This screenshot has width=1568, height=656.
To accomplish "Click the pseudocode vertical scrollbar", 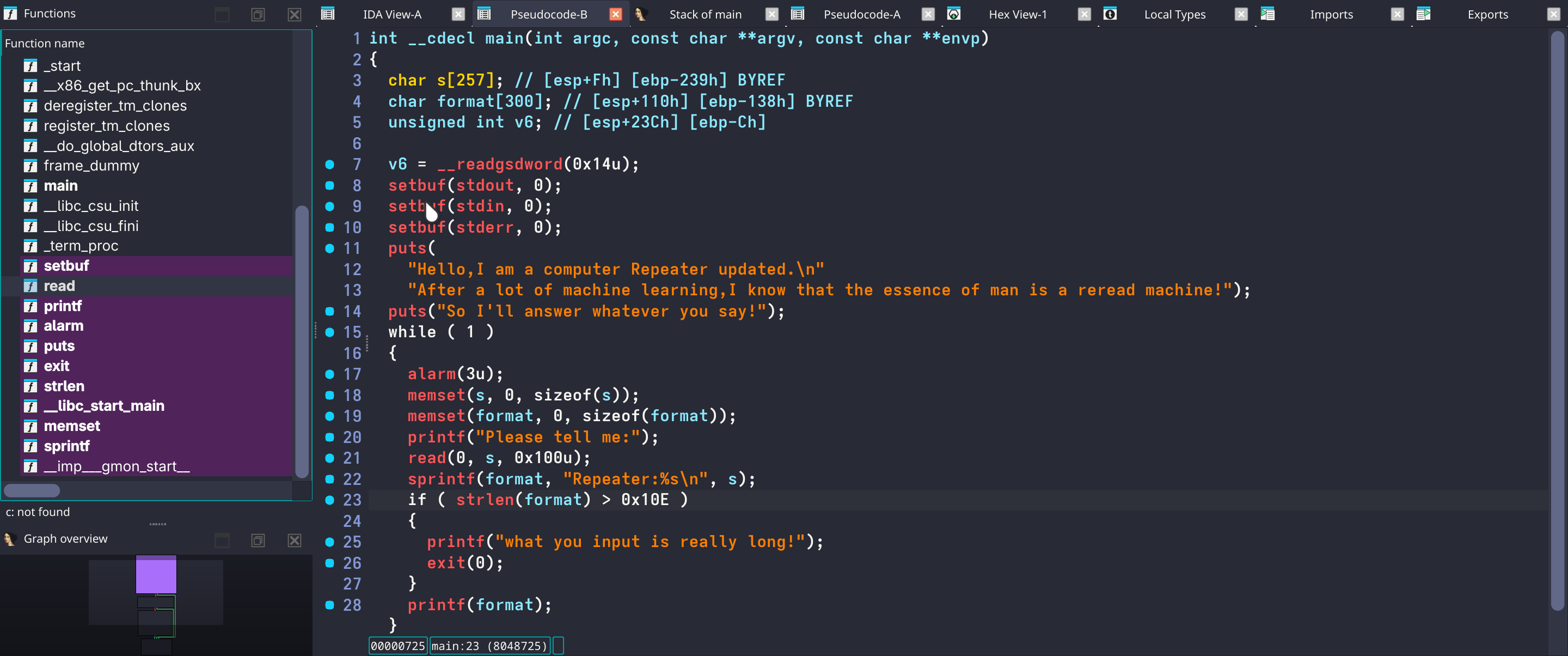I will (1557, 321).
